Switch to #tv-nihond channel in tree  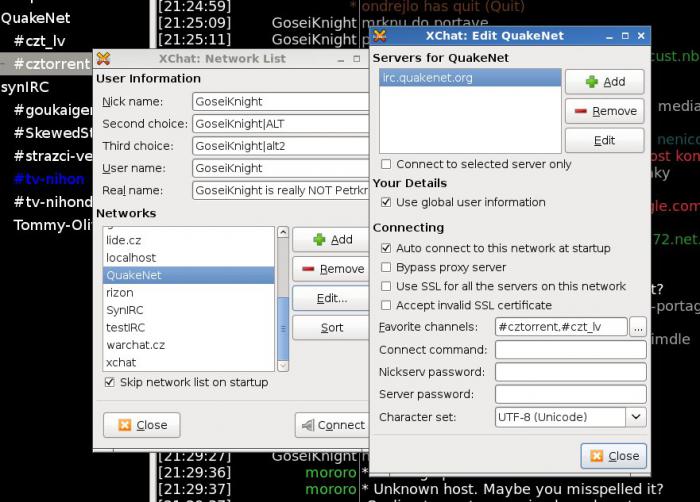[53, 202]
